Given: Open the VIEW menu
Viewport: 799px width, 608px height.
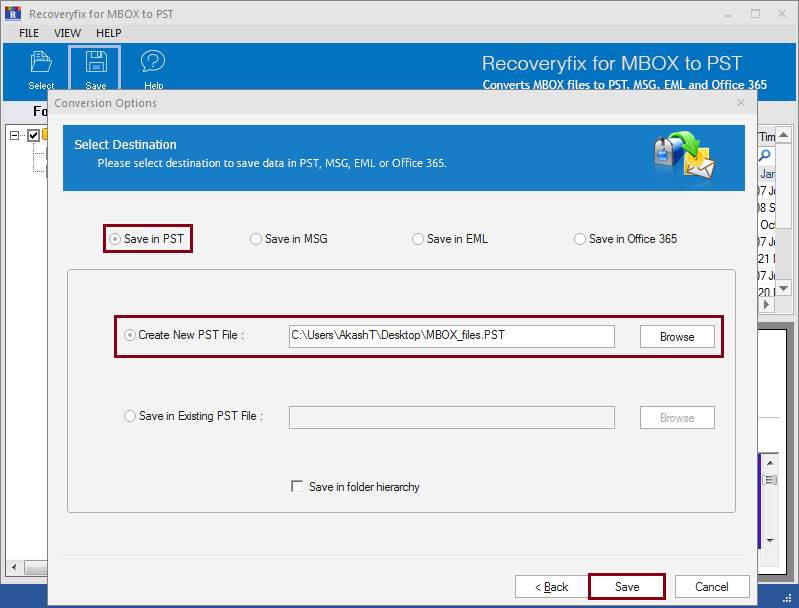Looking at the screenshot, I should [x=67, y=33].
